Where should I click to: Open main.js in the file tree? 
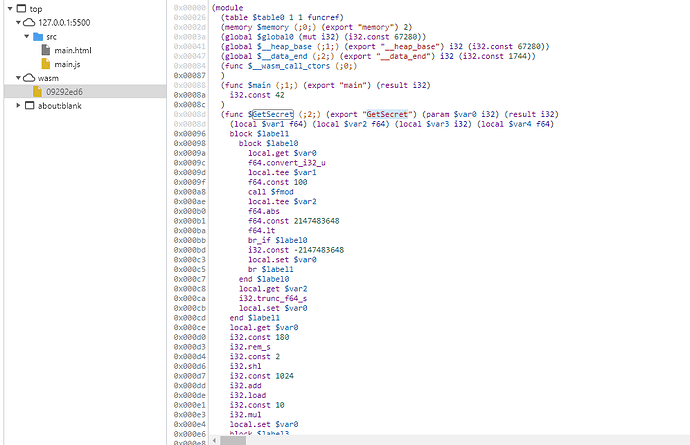click(x=67, y=64)
